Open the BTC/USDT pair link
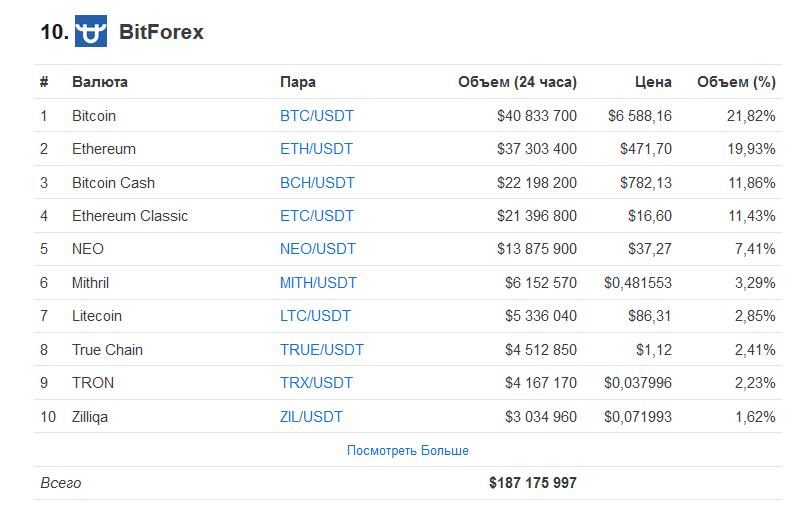 tap(317, 116)
